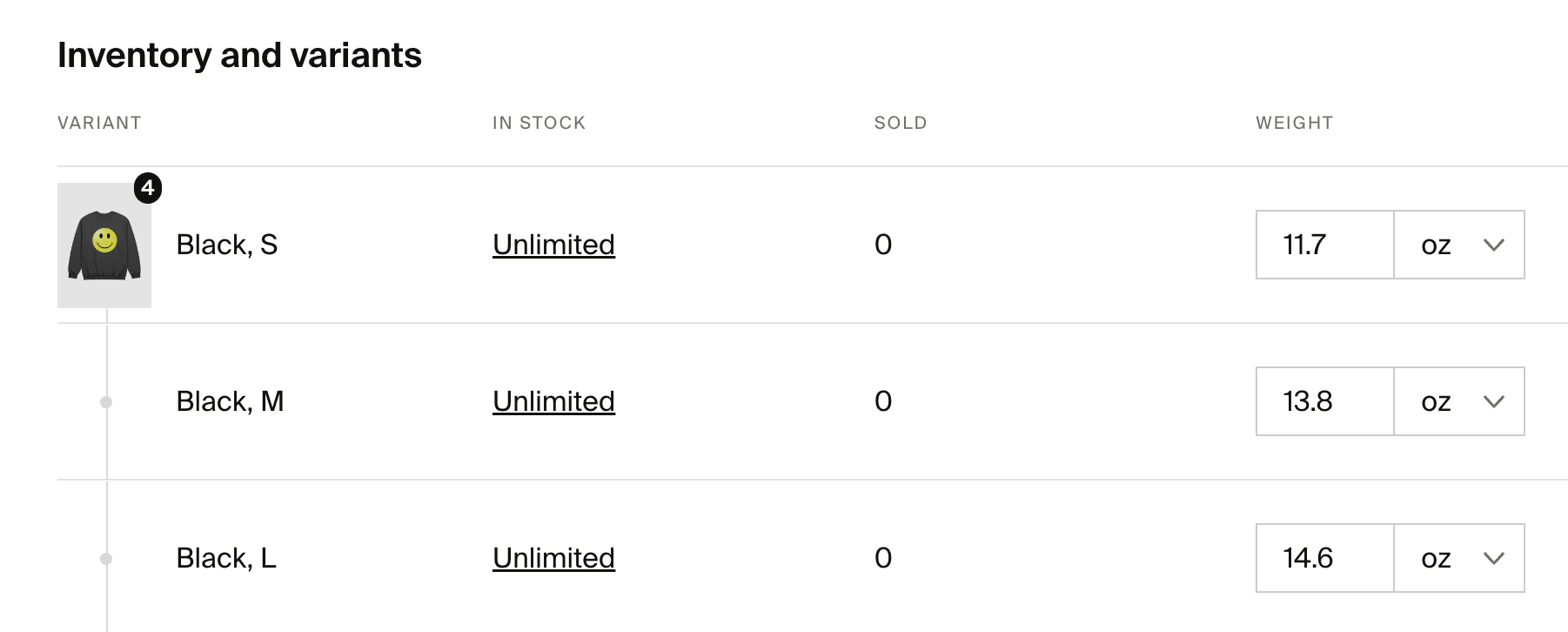This screenshot has width=1568, height=632.
Task: Click the image count badge showing 4
Action: pos(148,188)
